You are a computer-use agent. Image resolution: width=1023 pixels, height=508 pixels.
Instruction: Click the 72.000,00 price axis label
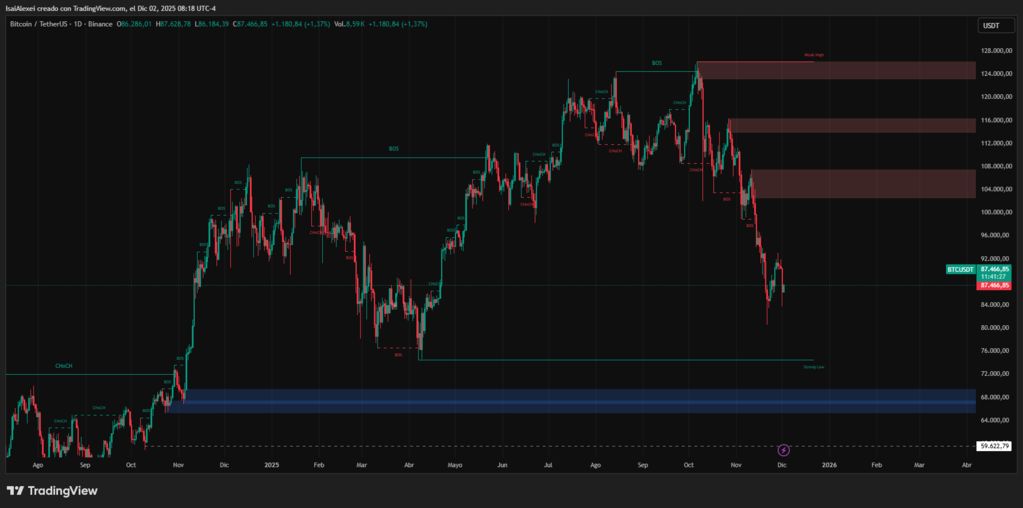996,374
